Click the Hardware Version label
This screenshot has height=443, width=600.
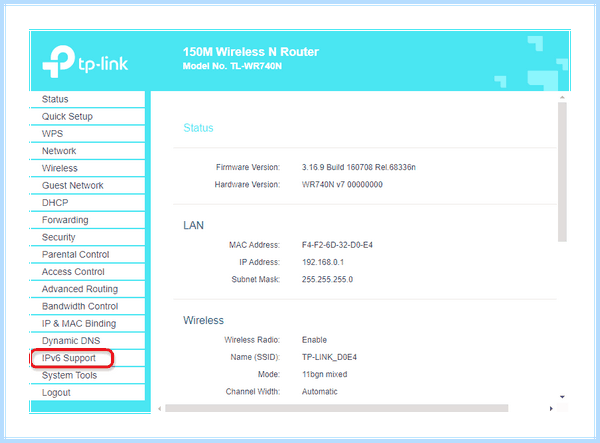coord(247,184)
